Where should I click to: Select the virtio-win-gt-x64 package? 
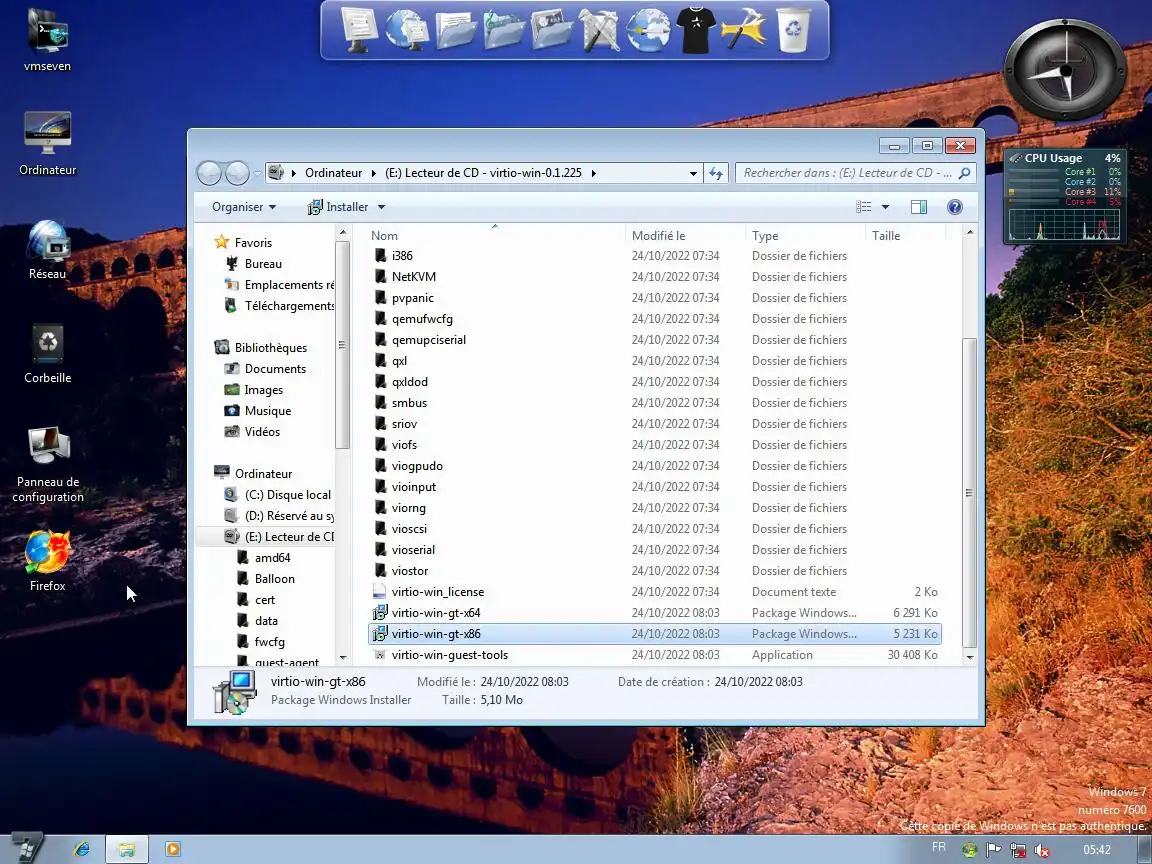click(x=436, y=613)
